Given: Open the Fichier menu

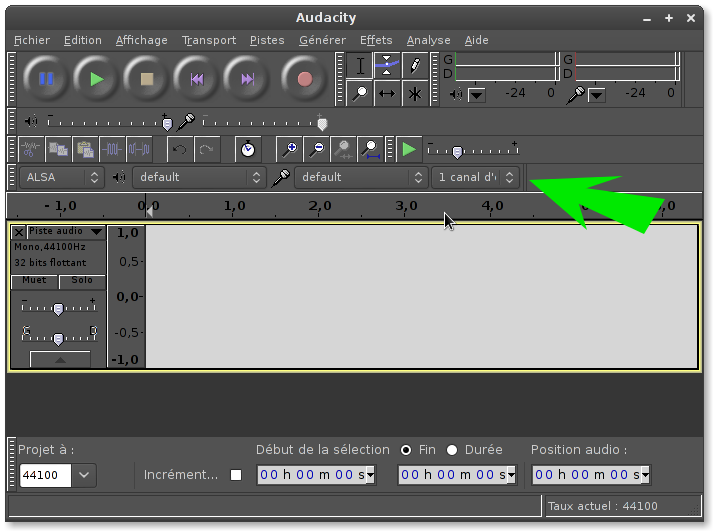Looking at the screenshot, I should (32, 40).
